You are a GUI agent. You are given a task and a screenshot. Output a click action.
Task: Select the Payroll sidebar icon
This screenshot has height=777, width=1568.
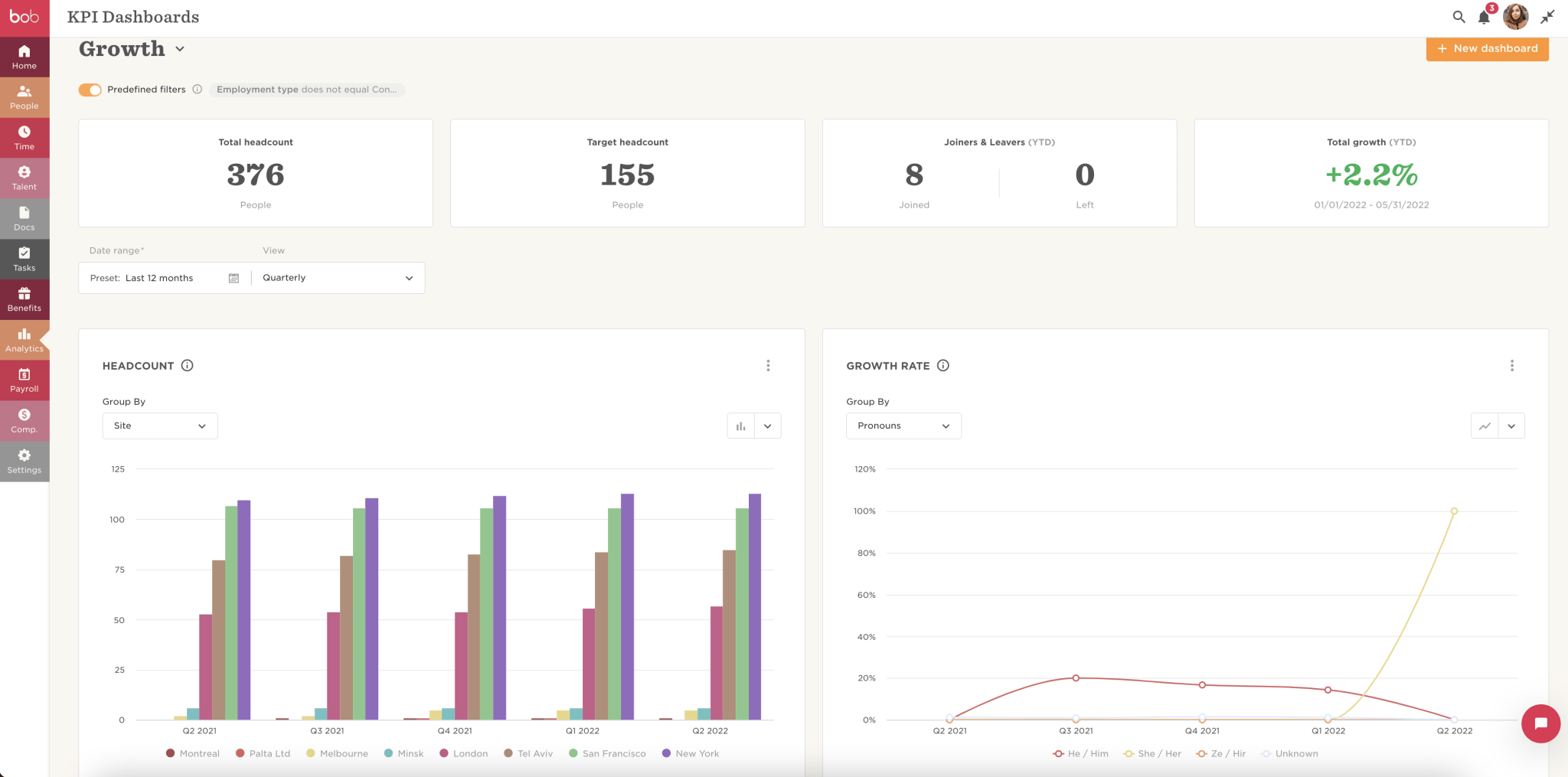24,380
